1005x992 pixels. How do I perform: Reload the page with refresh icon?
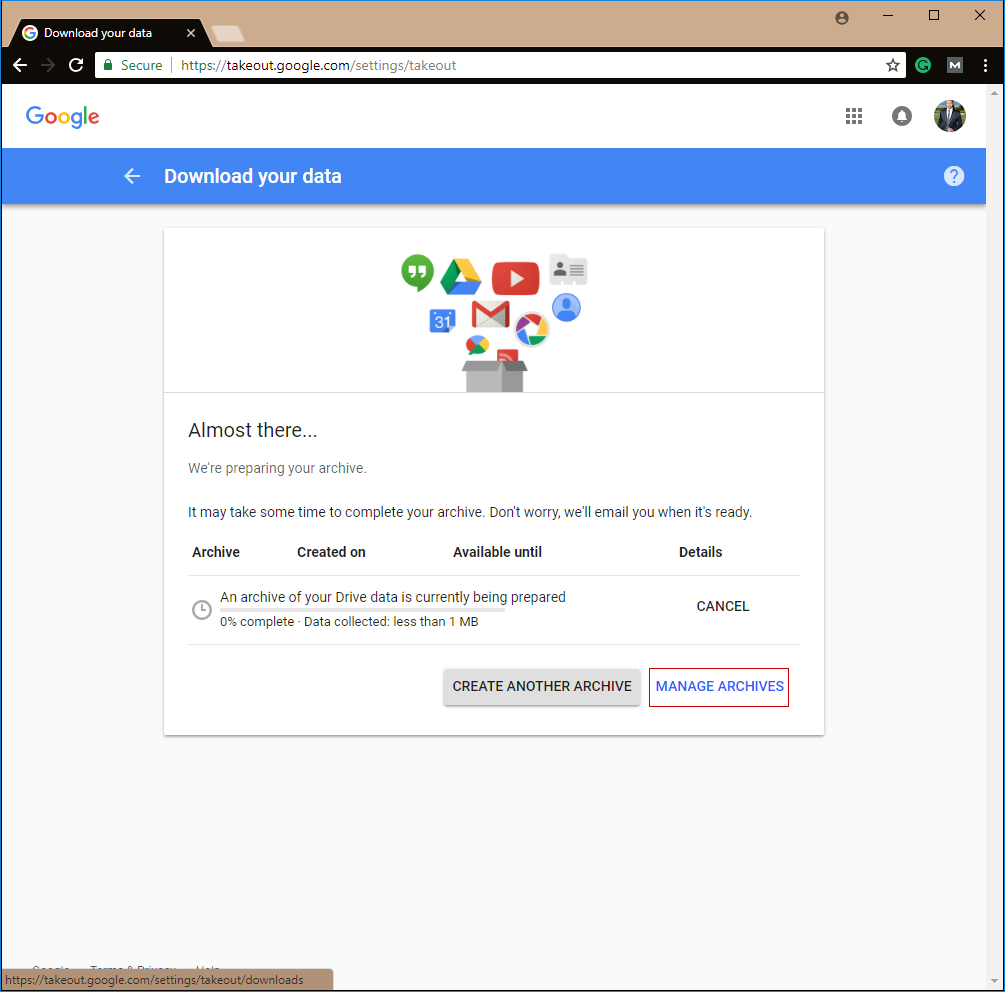76,65
